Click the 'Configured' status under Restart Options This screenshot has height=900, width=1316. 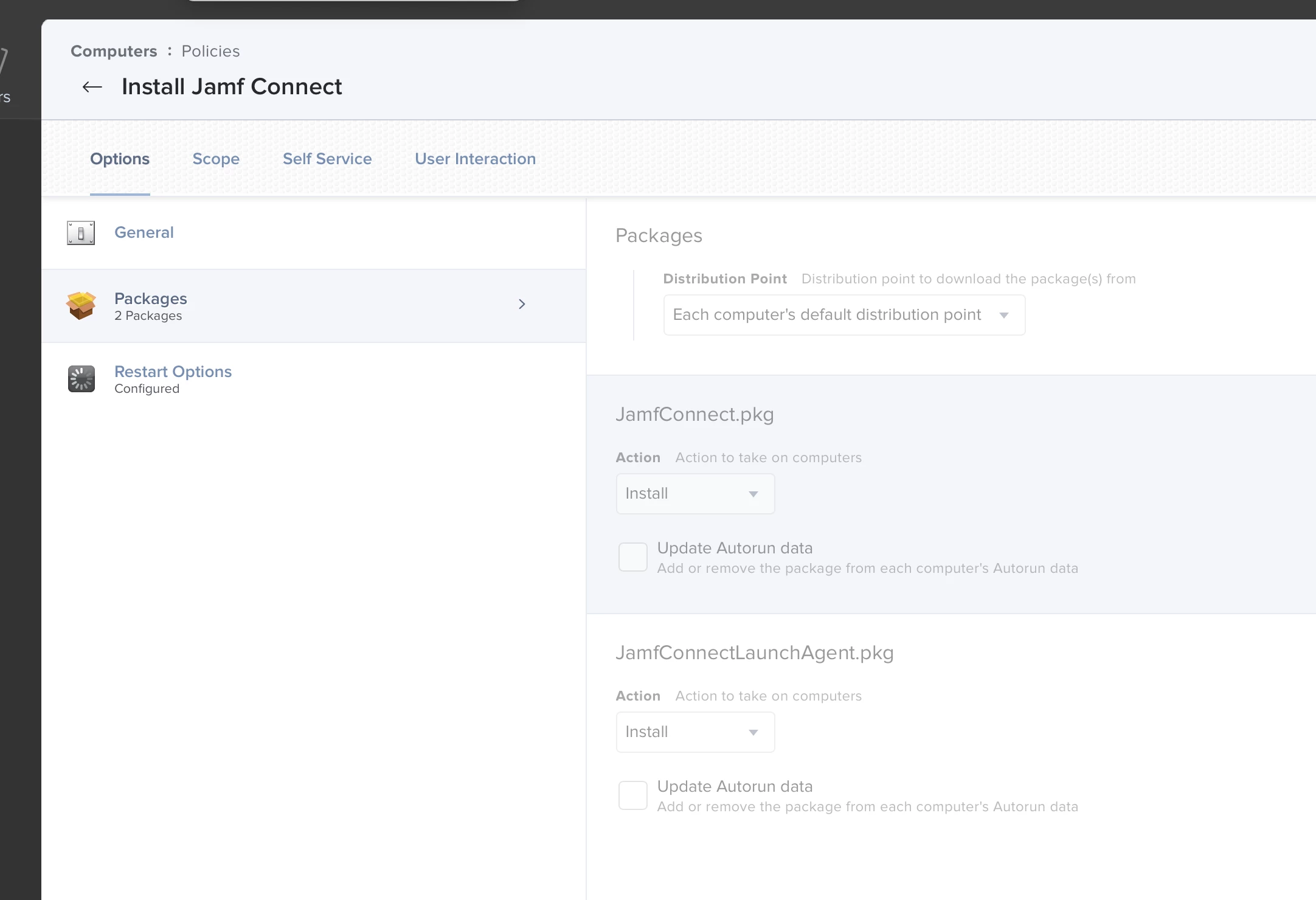click(x=147, y=389)
